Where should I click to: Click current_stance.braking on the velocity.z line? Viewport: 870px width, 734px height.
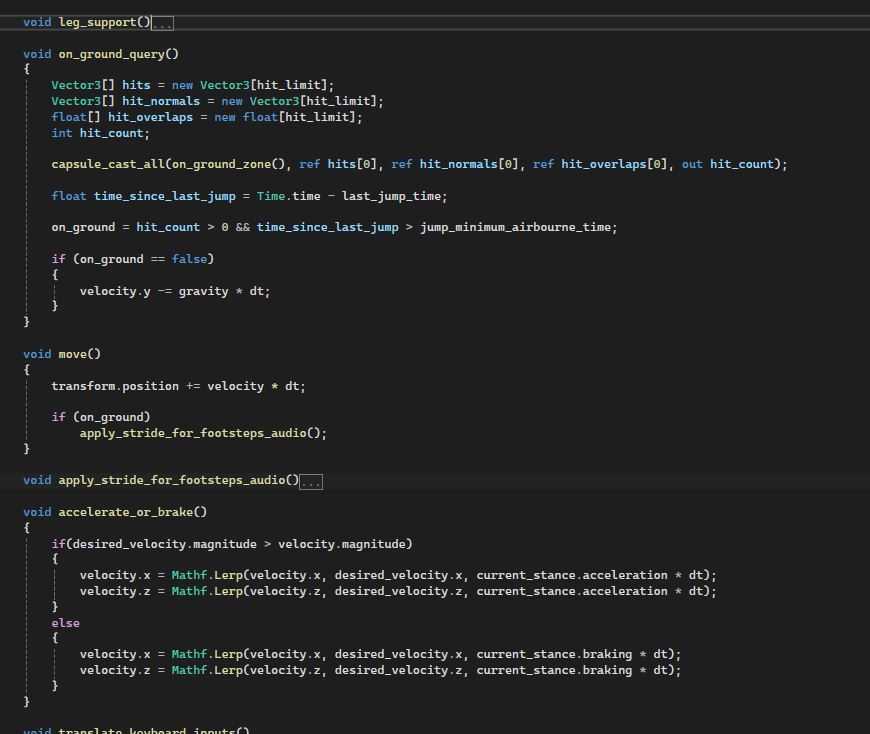coord(553,670)
